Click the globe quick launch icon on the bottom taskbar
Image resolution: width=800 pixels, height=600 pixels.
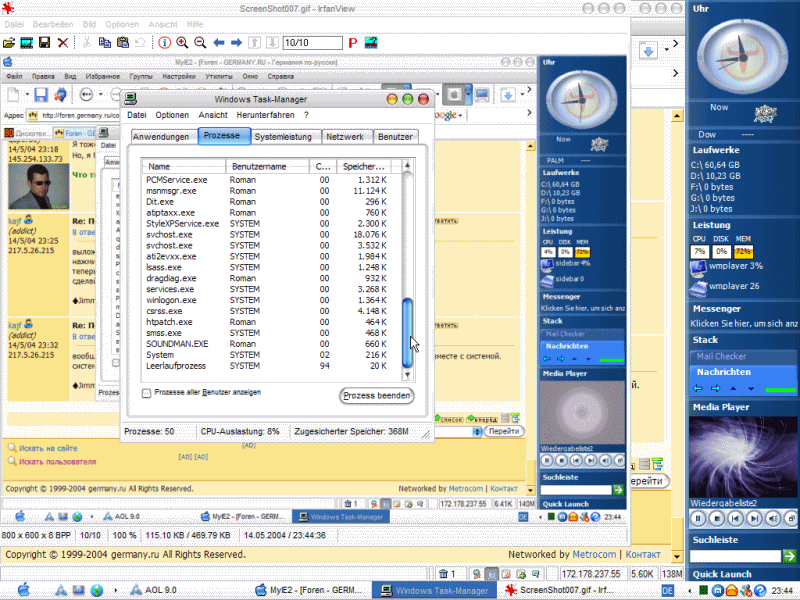[96, 591]
